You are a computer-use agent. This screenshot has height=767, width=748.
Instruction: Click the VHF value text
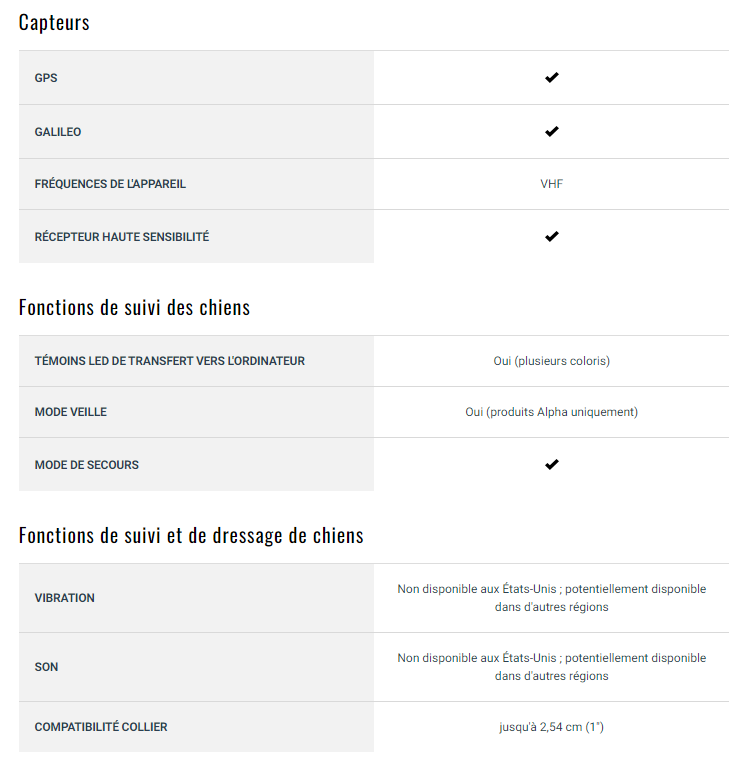coord(551,184)
